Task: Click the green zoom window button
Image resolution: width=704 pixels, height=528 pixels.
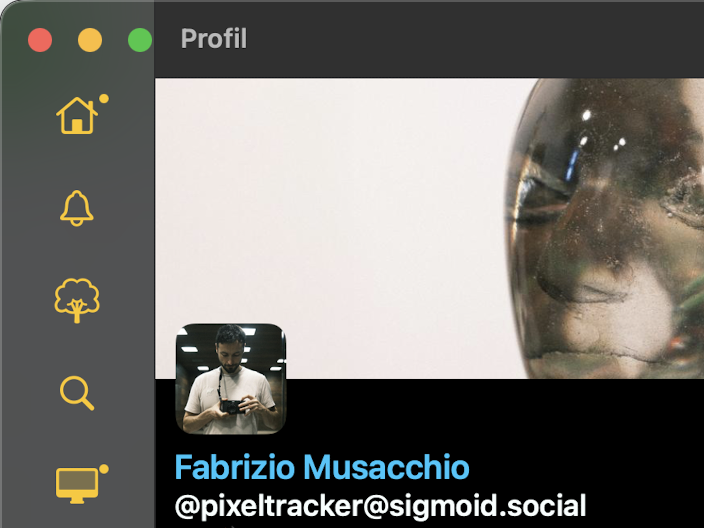Action: pos(140,40)
